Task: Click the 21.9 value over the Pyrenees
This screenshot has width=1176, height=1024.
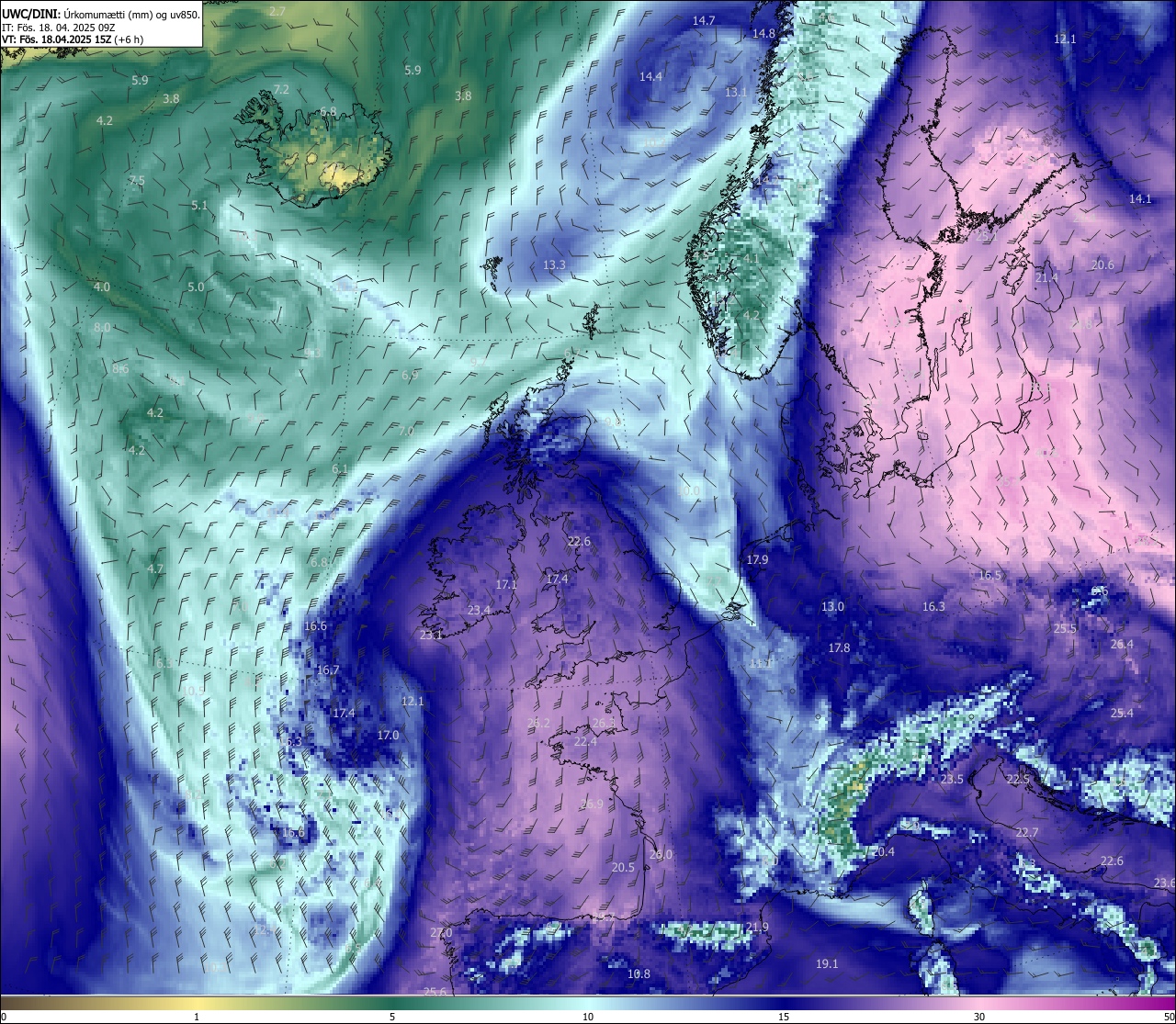Action: pos(756,927)
